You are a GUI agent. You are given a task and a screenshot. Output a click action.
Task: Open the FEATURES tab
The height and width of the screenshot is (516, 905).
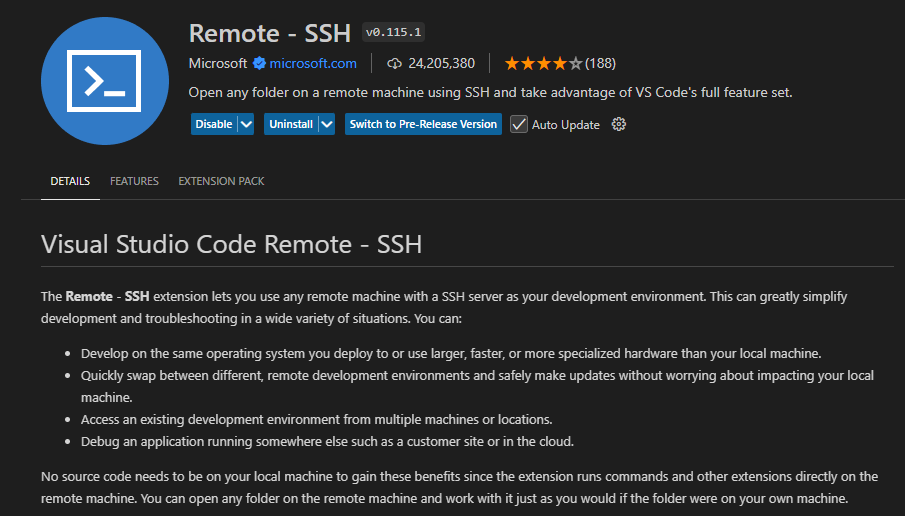134,181
